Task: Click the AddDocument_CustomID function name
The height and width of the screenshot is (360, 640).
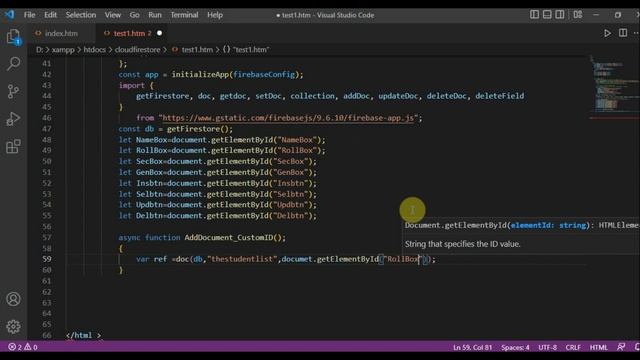Action: [x=229, y=238]
